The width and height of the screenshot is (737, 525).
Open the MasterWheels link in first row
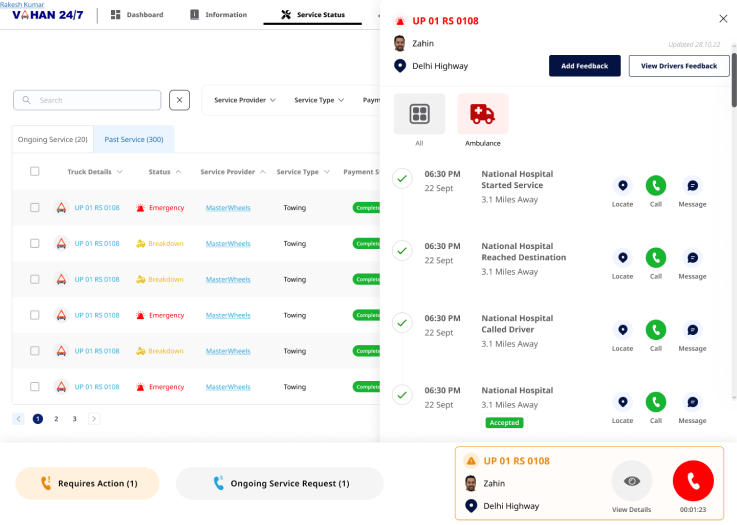(x=228, y=208)
